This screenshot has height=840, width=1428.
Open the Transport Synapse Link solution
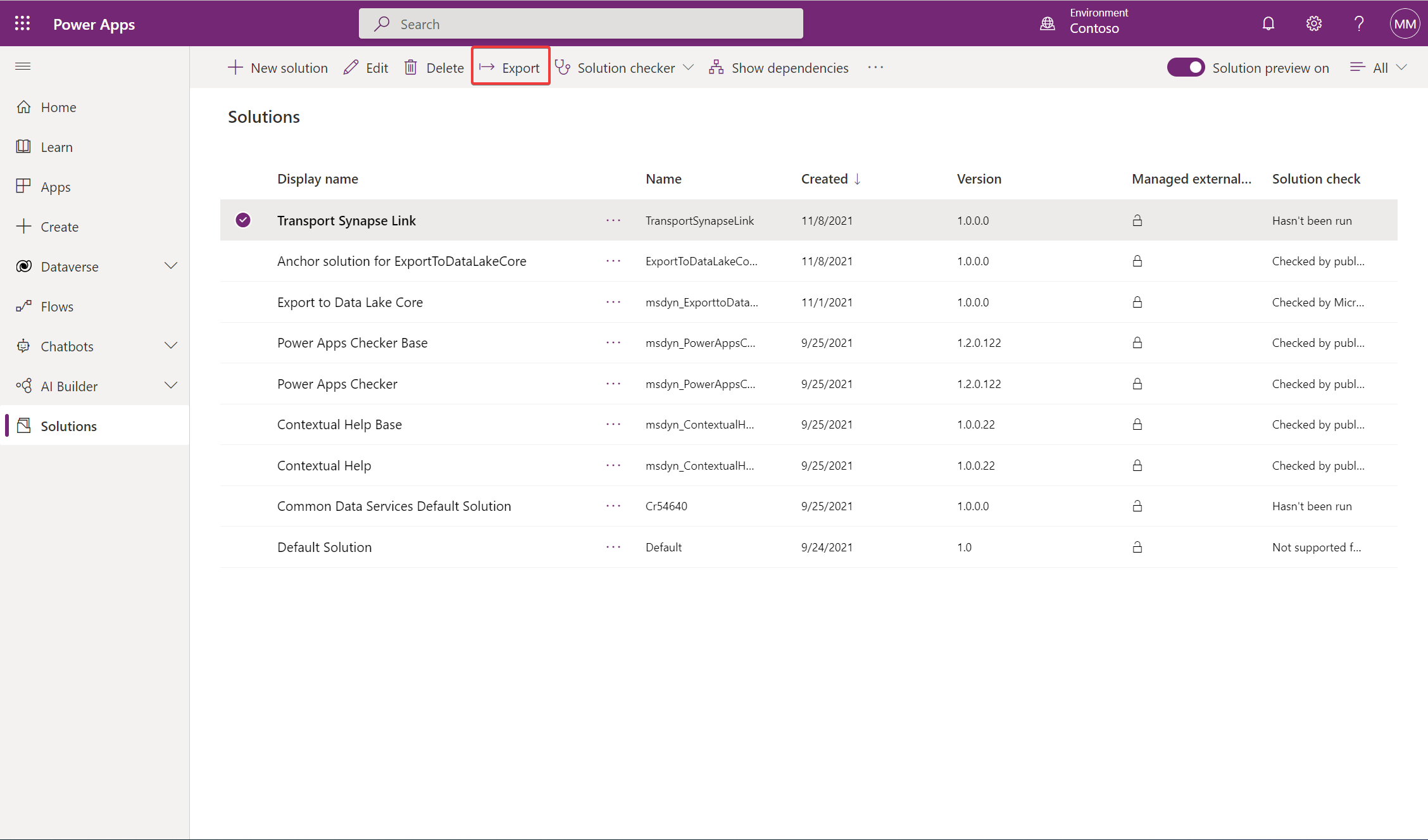(x=347, y=220)
